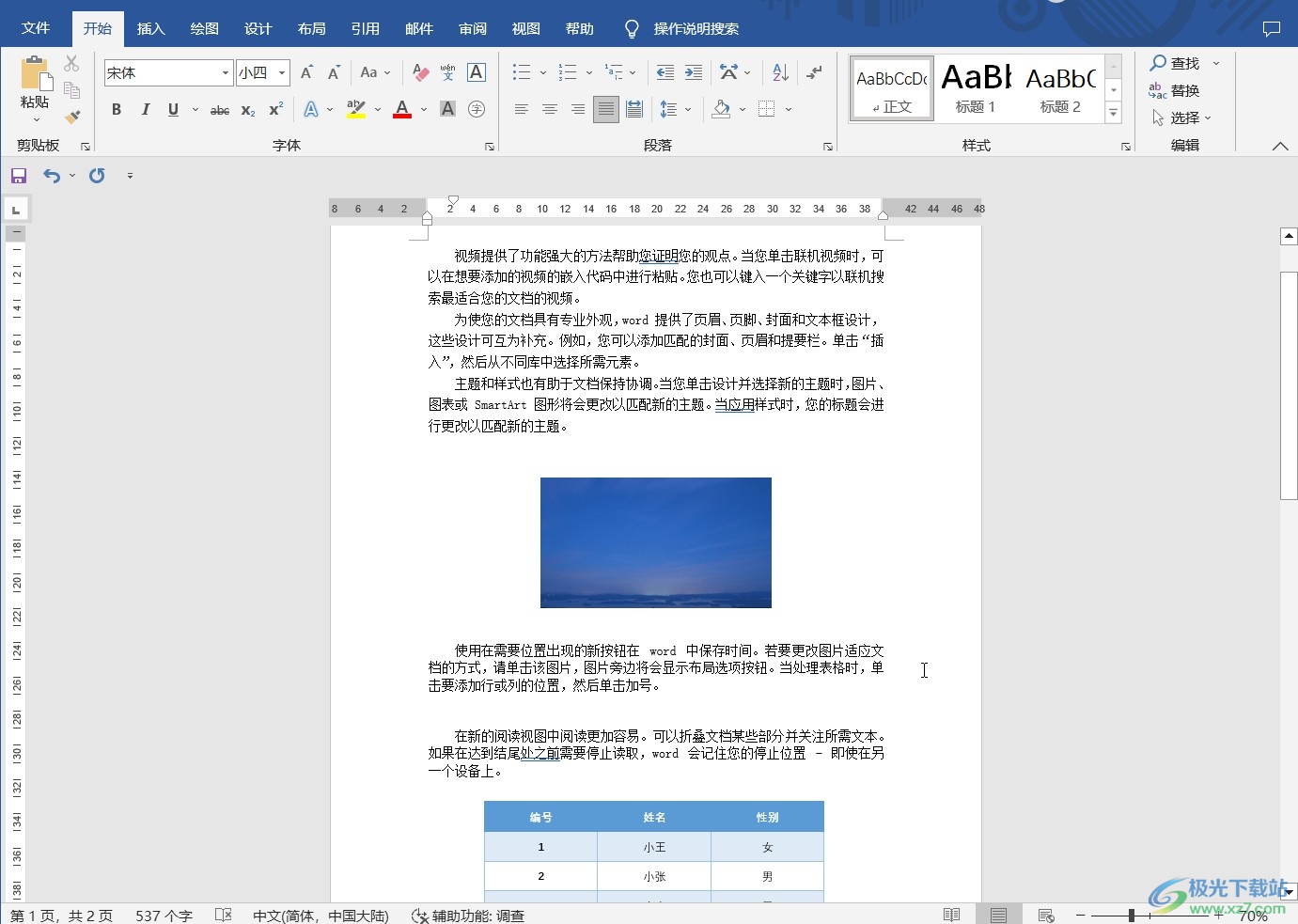Switch to the 布局 tab
Image resolution: width=1298 pixels, height=924 pixels.
[x=311, y=28]
